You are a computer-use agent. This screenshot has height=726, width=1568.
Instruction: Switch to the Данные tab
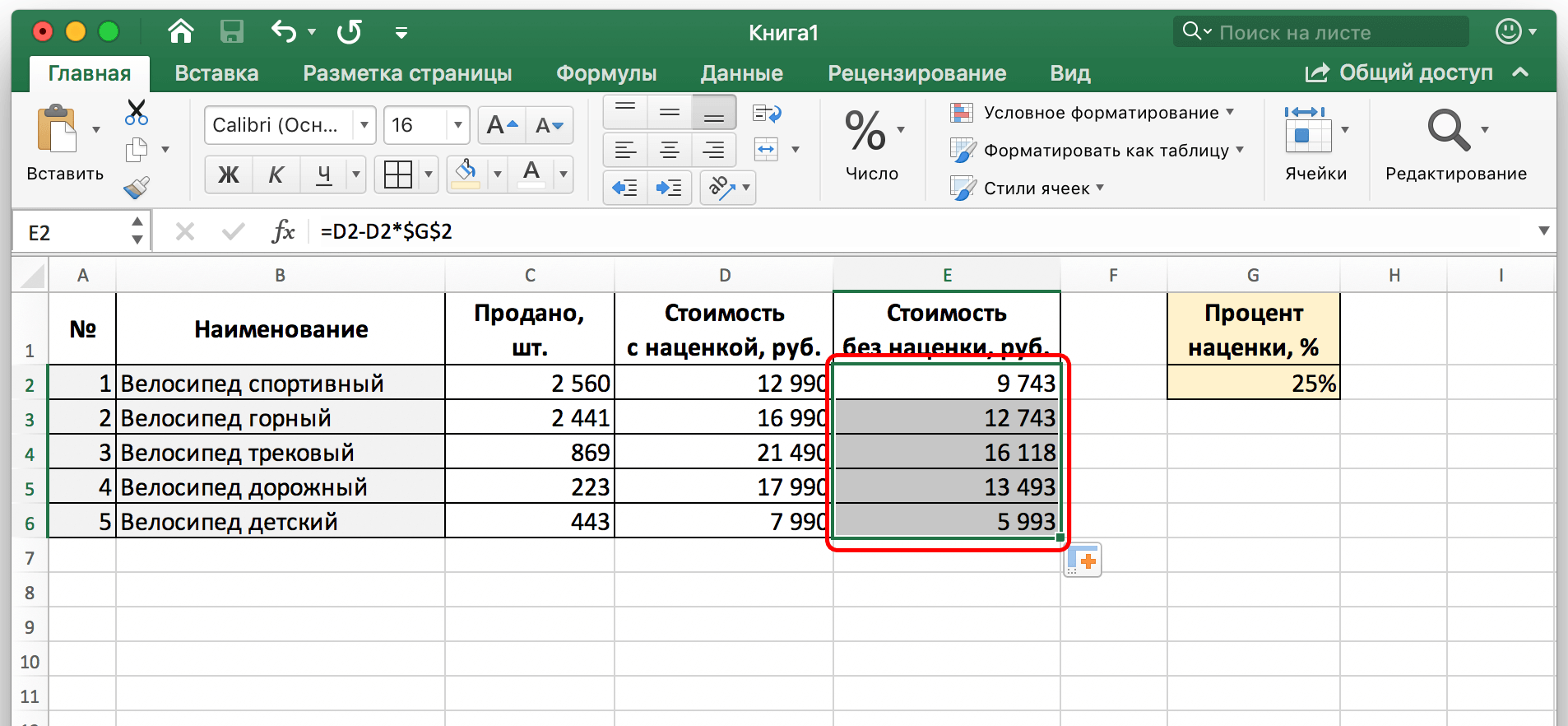[741, 73]
